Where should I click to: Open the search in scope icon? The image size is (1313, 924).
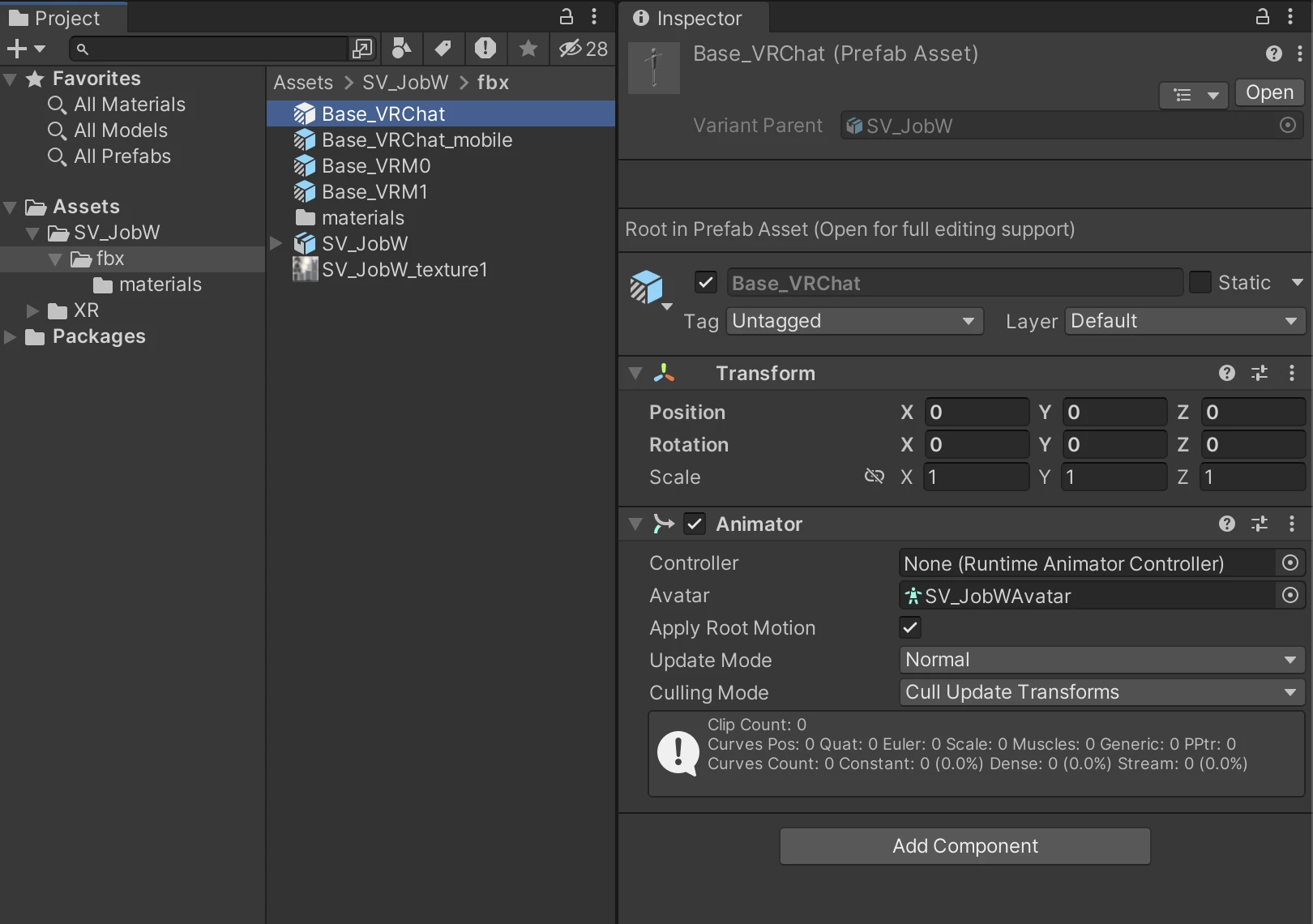(x=362, y=49)
